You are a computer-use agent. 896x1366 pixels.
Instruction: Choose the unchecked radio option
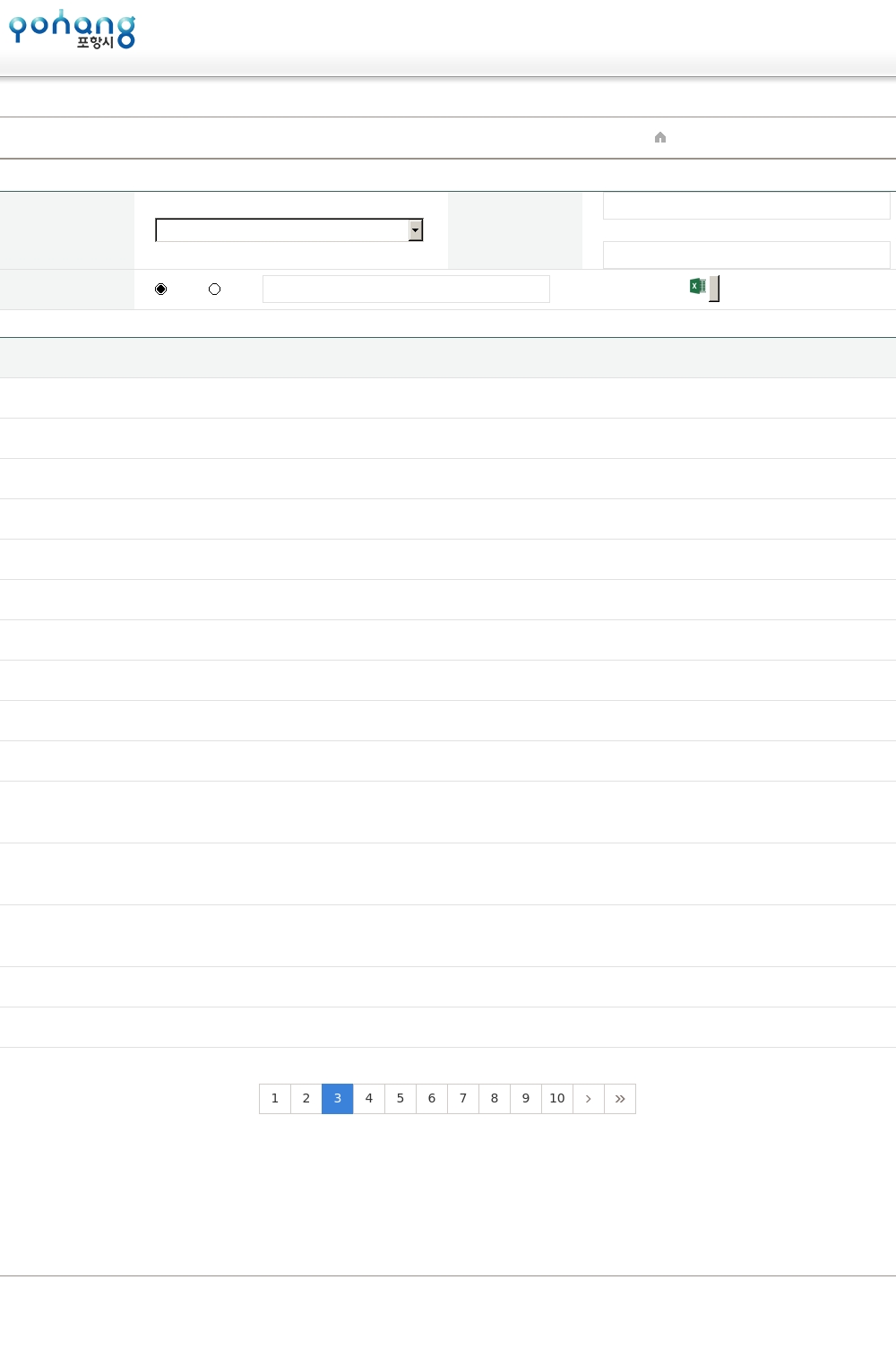(x=215, y=290)
